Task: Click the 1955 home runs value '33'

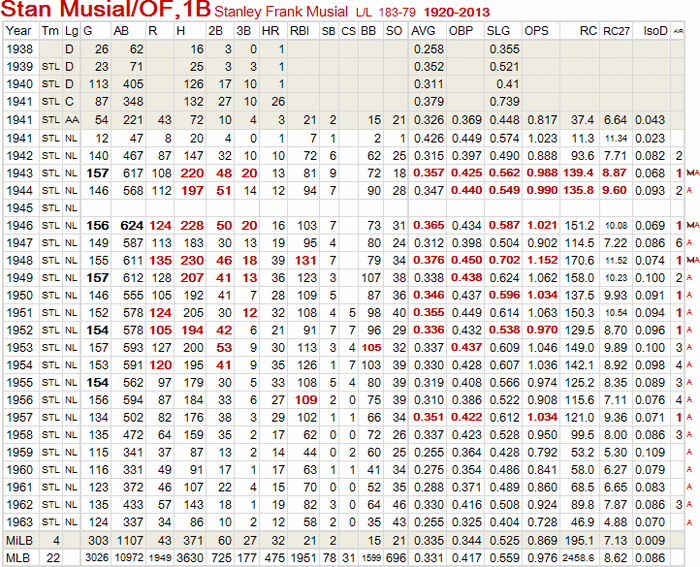Action: [278, 382]
